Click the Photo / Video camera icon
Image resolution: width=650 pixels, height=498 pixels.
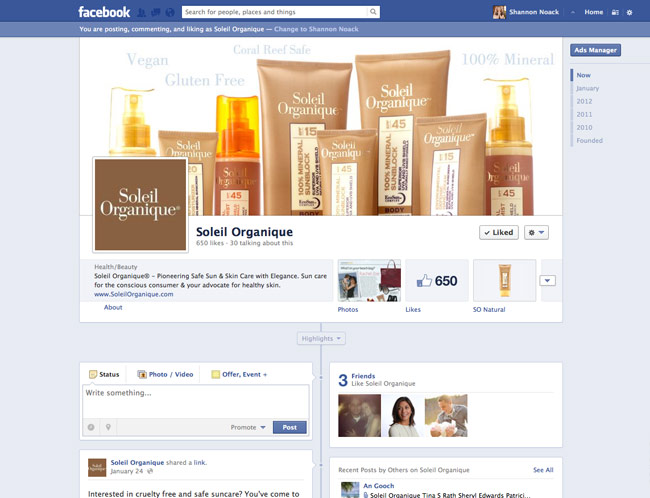142,374
